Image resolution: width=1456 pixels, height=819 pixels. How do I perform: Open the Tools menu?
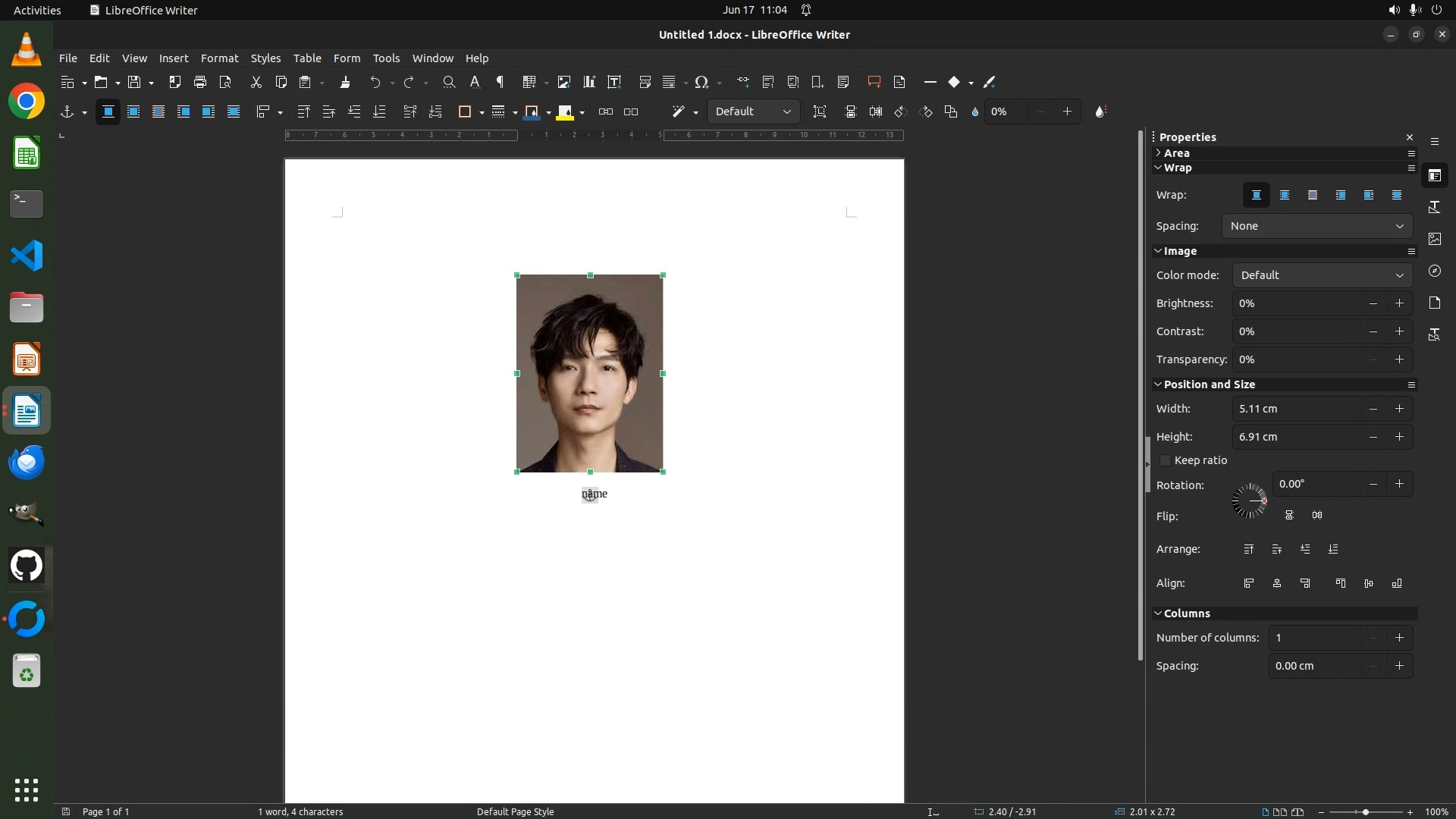click(x=386, y=58)
